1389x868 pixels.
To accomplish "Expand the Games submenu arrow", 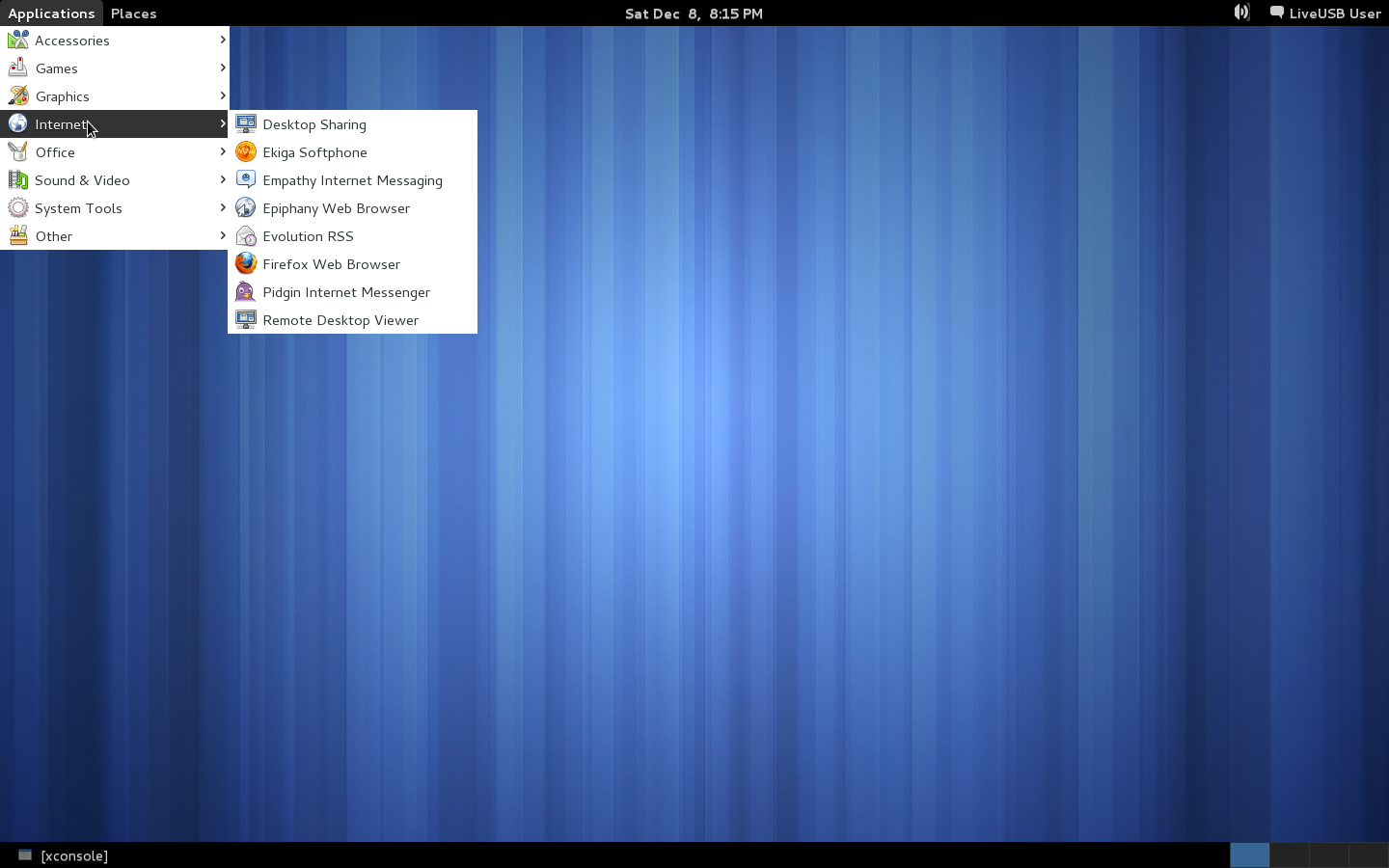I will 223,68.
